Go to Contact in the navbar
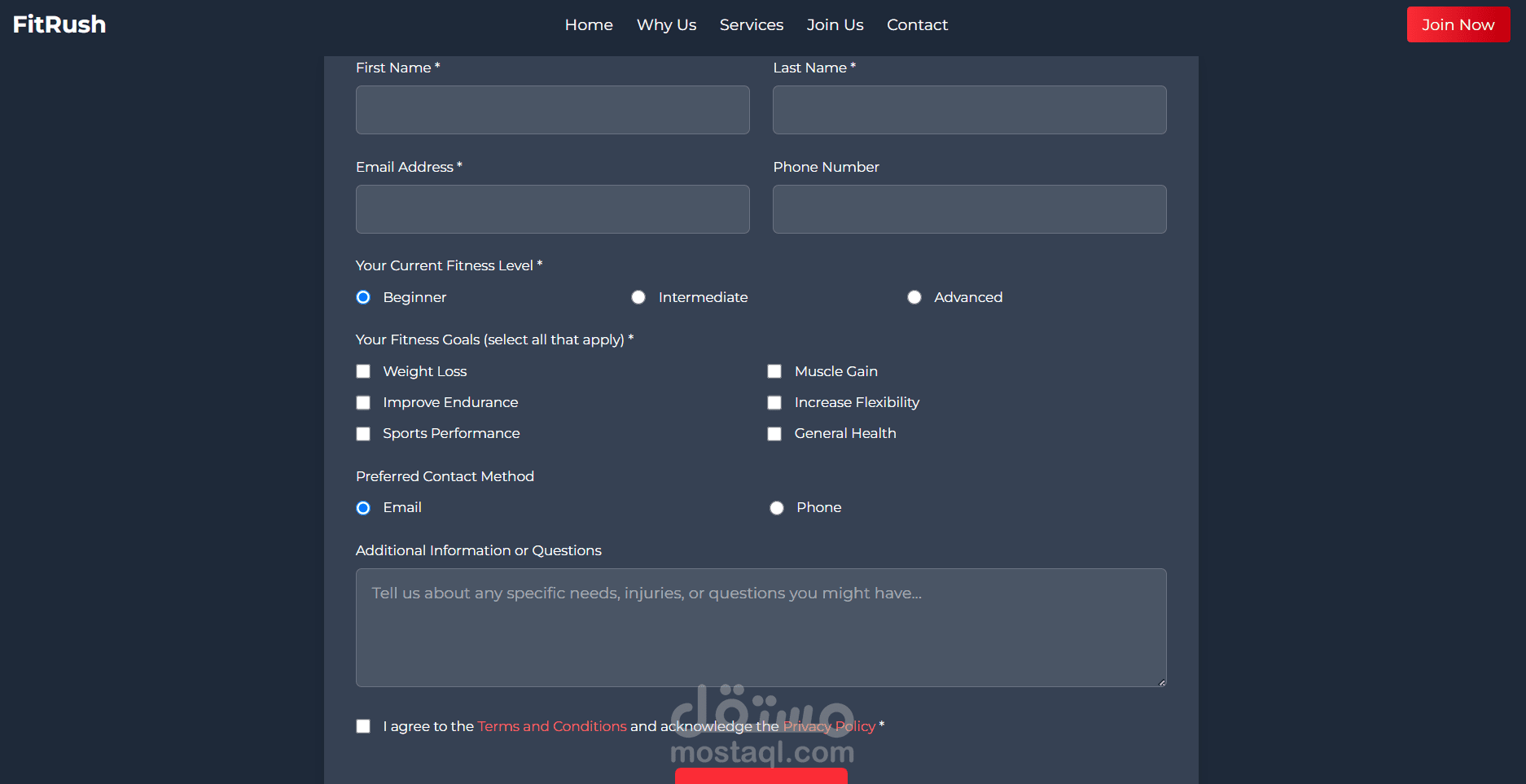 tap(917, 24)
